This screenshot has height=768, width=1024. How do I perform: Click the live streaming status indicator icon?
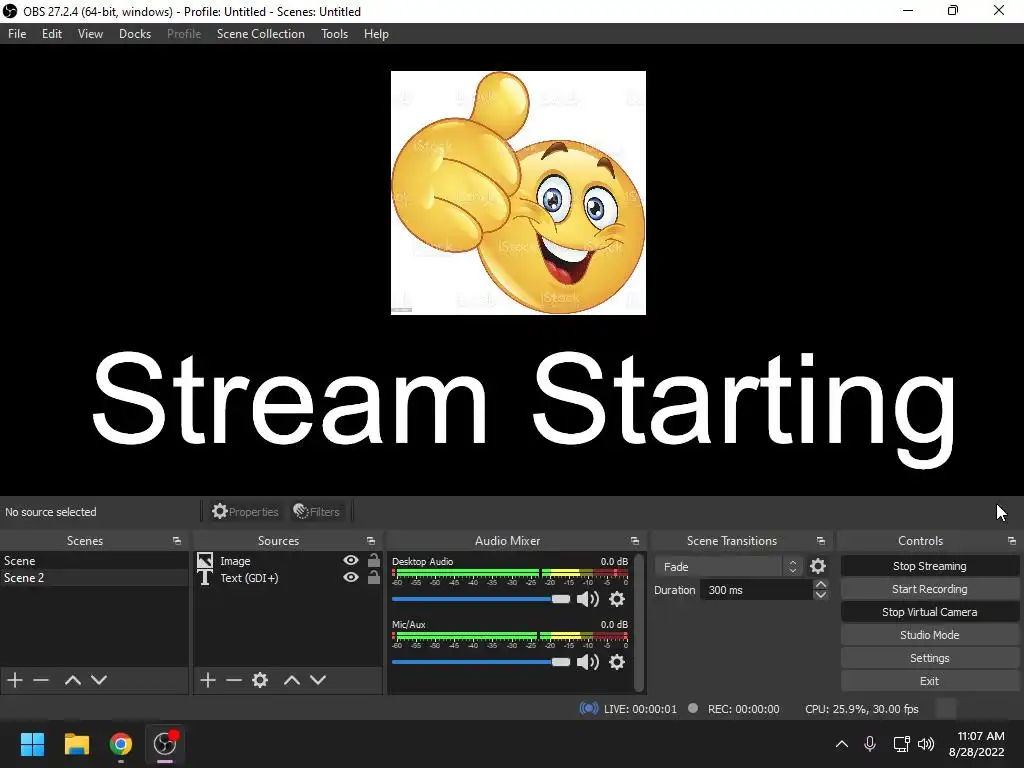[588, 709]
